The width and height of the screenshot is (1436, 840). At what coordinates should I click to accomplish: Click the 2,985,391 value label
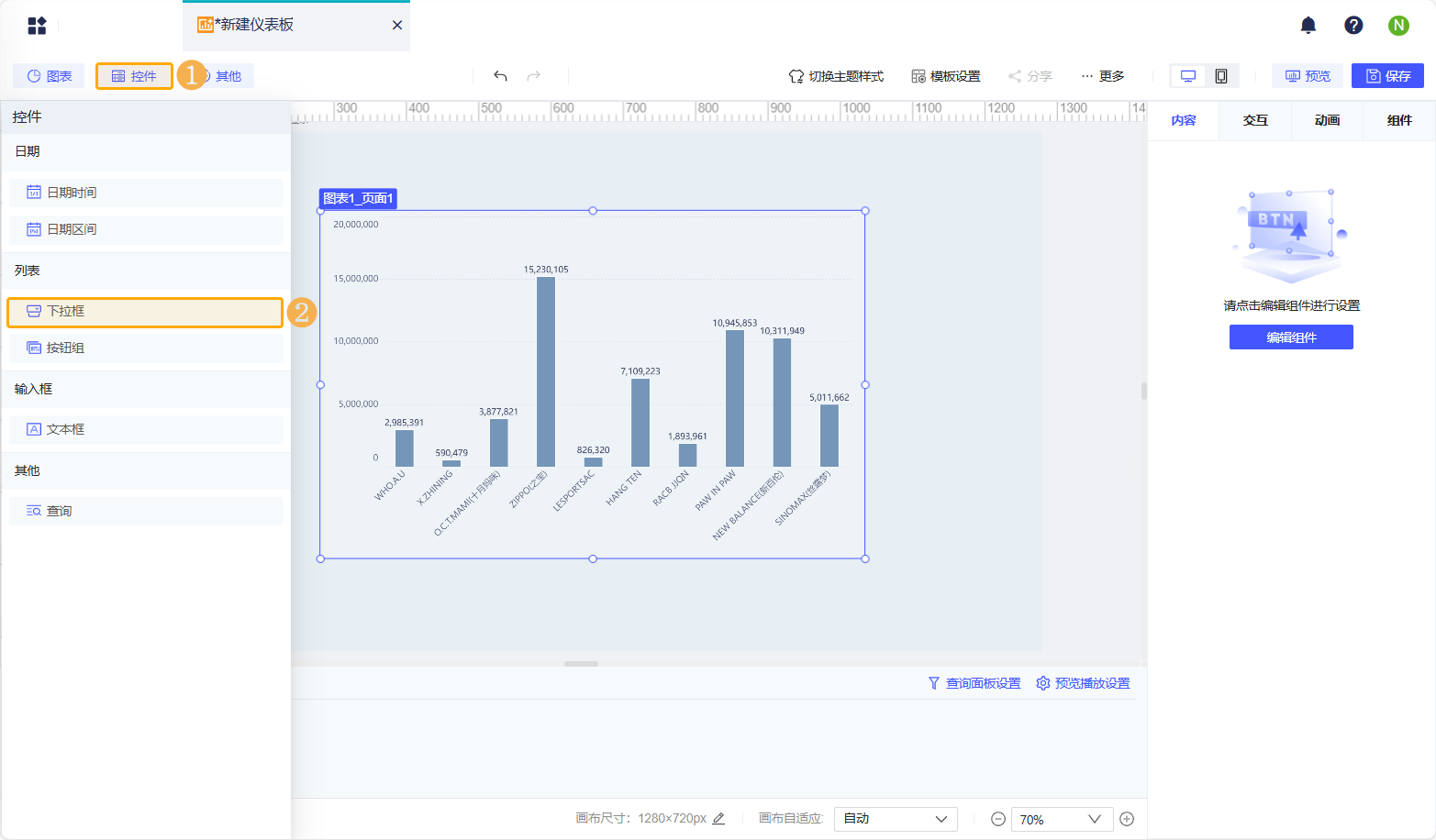[x=405, y=423]
